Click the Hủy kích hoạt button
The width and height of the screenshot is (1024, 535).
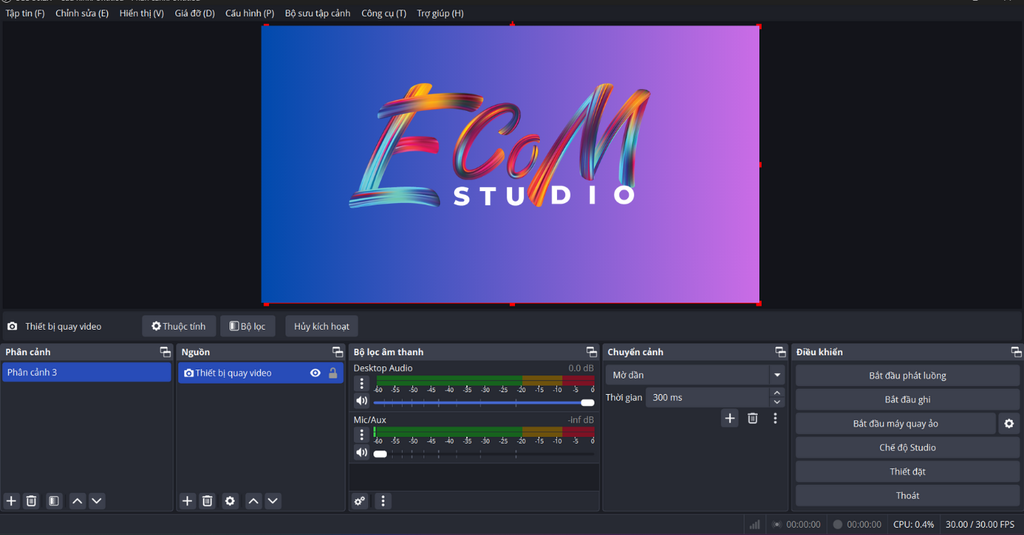pos(321,326)
